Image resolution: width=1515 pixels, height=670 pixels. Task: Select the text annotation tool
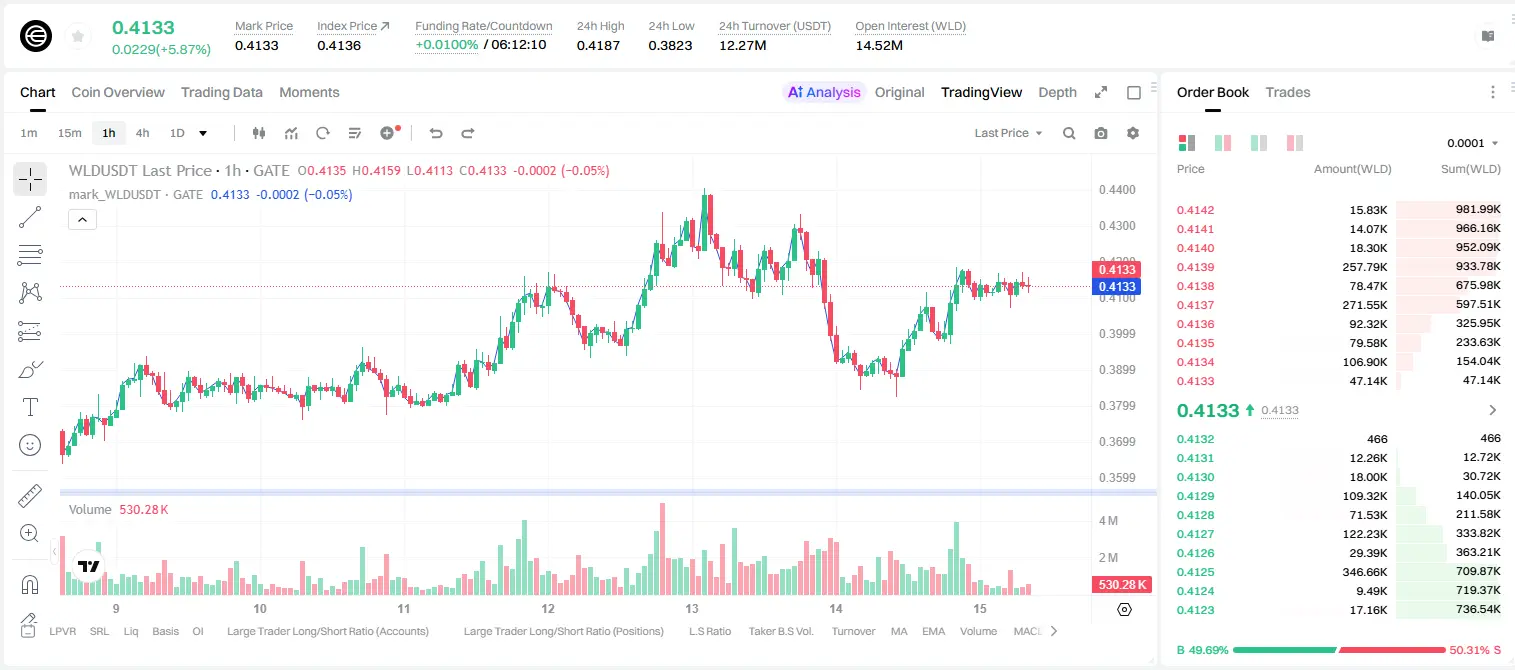point(30,407)
